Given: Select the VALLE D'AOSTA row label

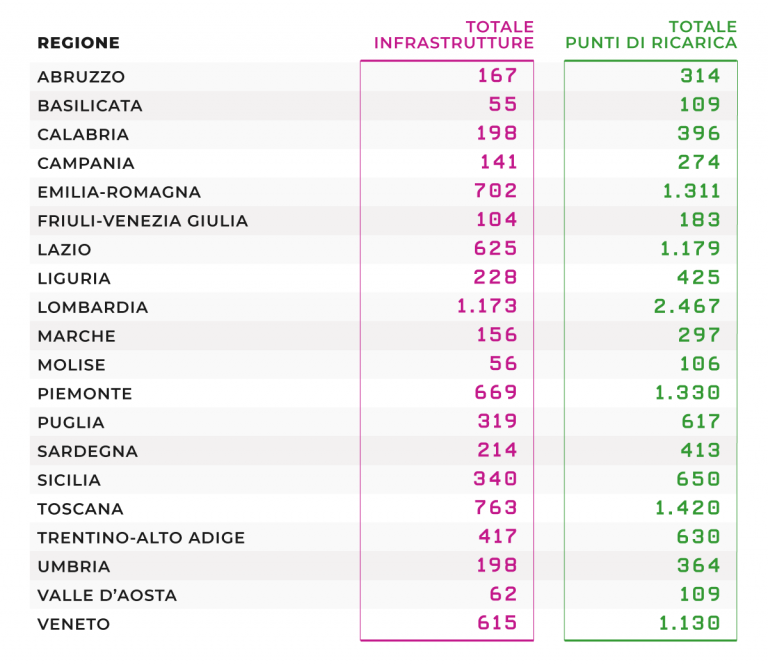Looking at the screenshot, I should [107, 596].
